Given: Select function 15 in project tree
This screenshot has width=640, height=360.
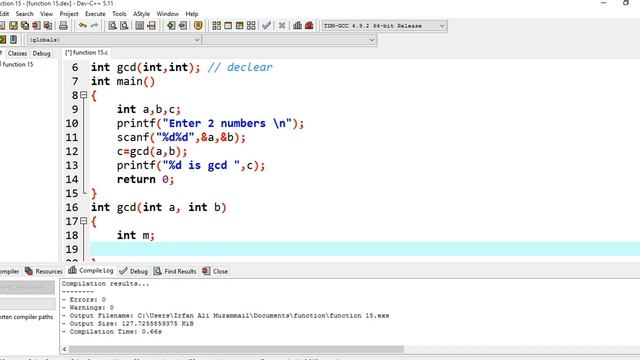Looking at the screenshot, I should (18, 64).
